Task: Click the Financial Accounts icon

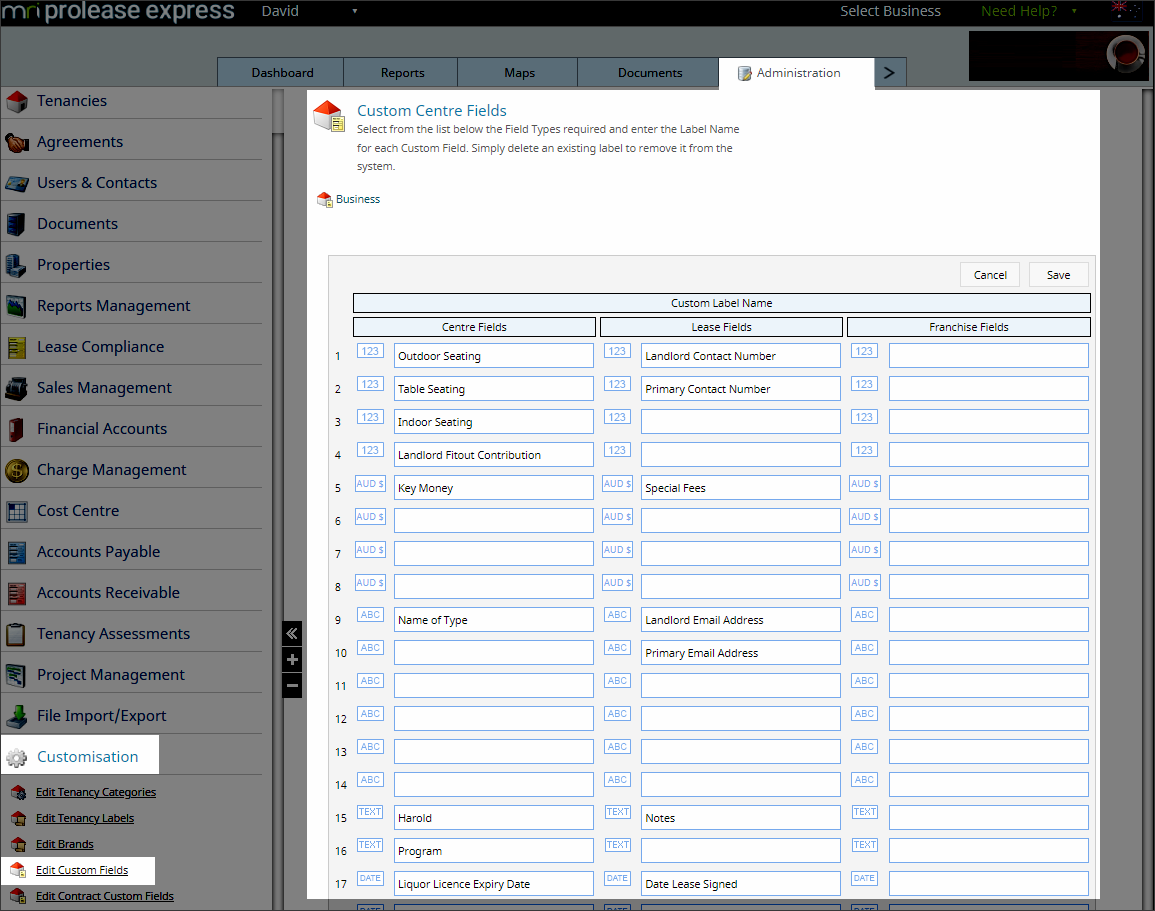Action: (17, 429)
